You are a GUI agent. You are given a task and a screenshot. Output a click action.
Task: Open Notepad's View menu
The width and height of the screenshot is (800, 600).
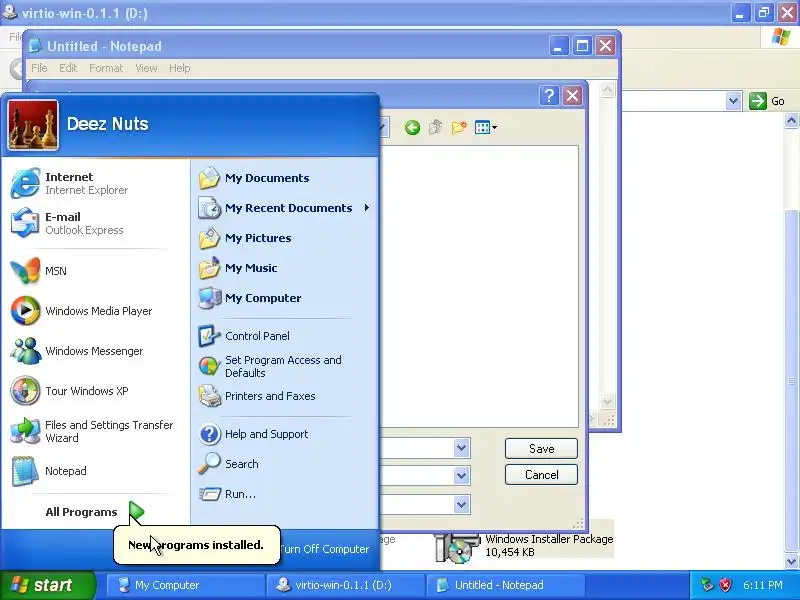[146, 68]
